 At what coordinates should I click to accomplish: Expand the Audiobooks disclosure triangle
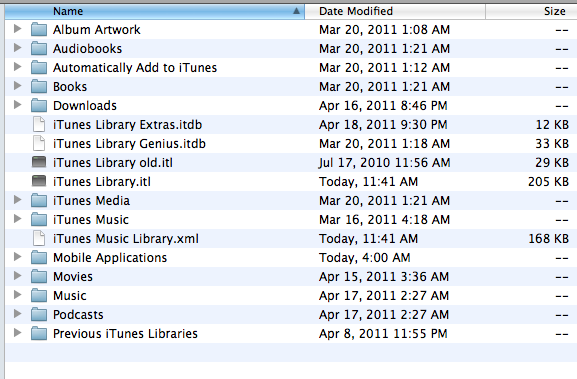click(x=17, y=48)
